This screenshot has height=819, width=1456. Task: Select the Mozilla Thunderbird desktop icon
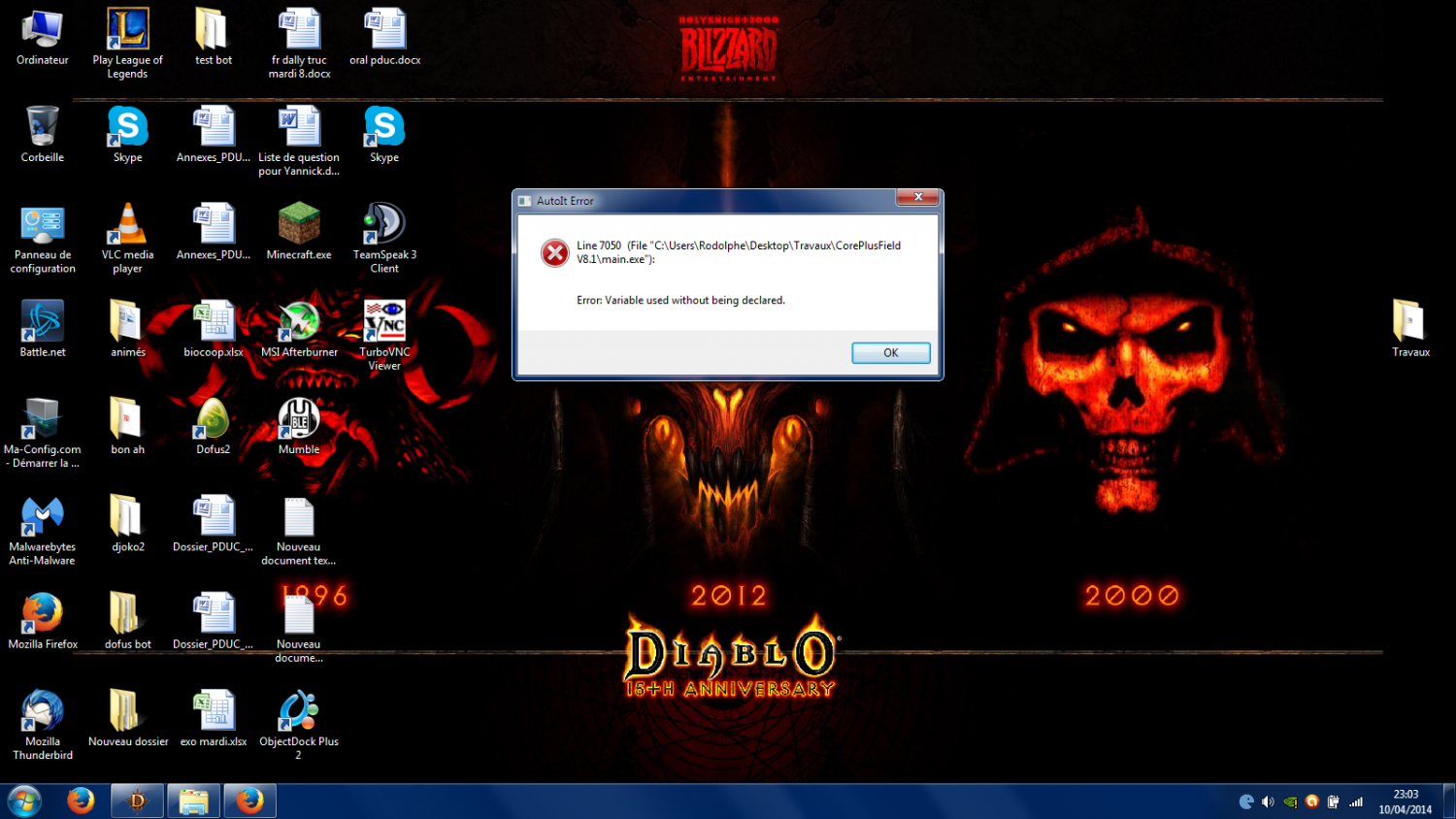click(43, 724)
